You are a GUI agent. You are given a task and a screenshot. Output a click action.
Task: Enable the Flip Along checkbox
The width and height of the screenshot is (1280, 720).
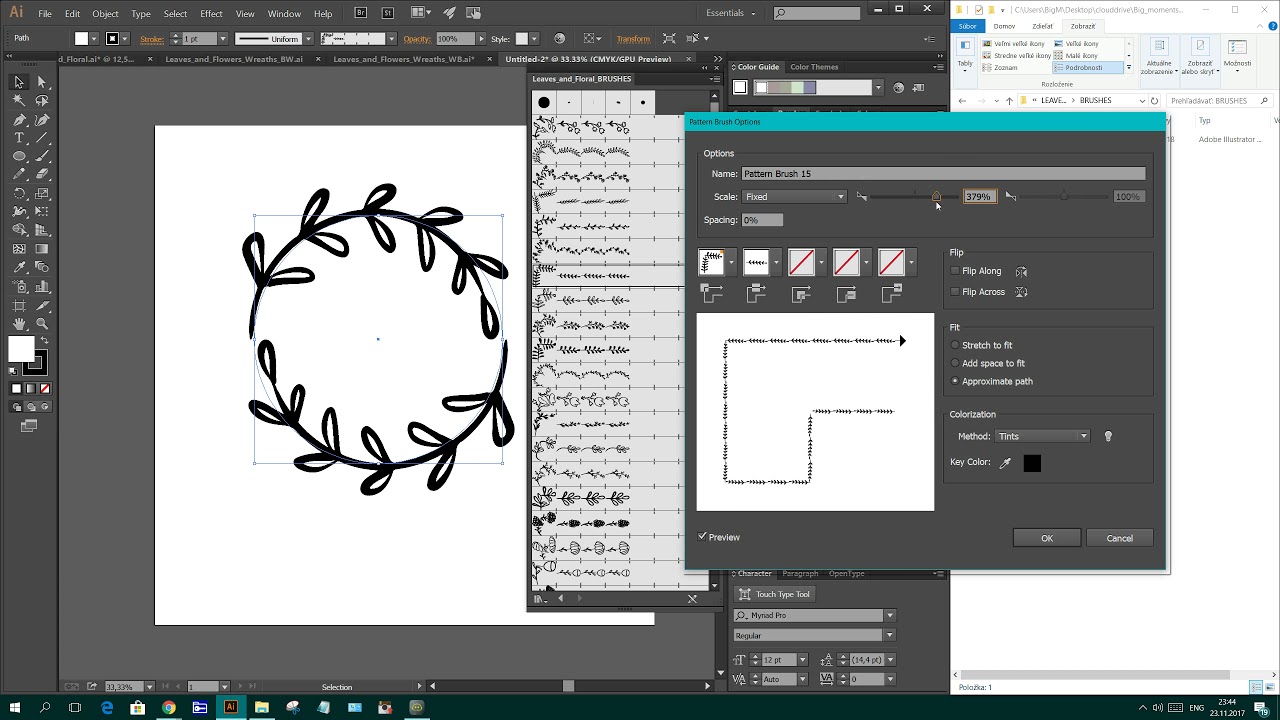[955, 271]
